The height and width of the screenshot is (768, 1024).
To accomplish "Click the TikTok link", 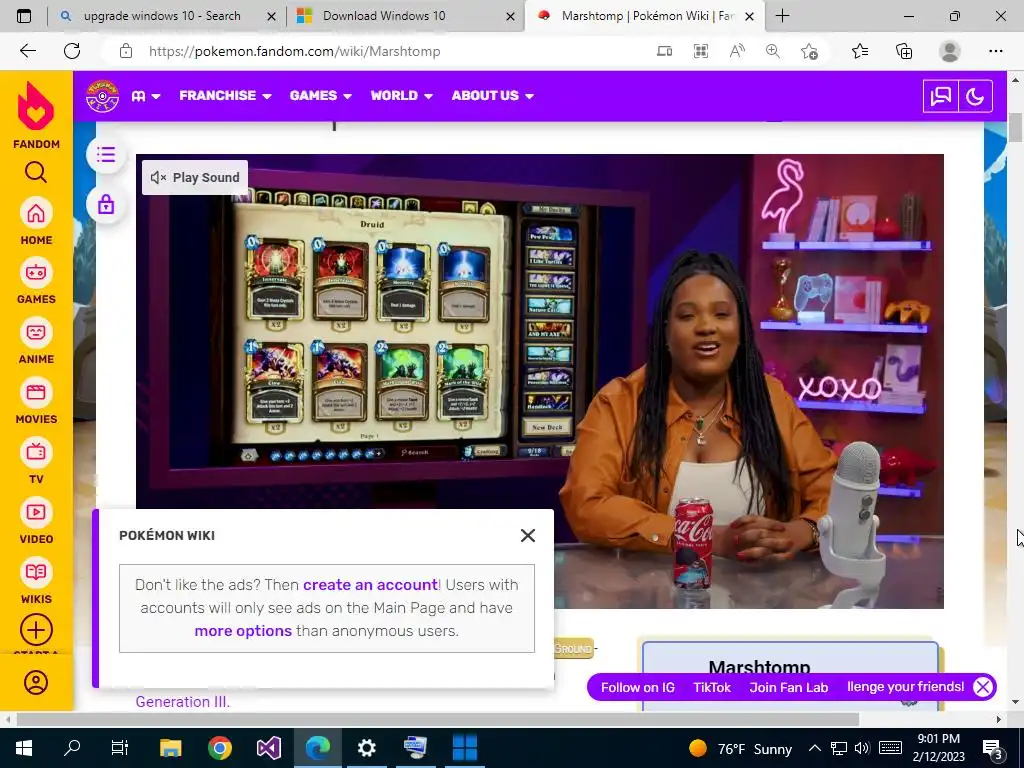I will (x=712, y=687).
